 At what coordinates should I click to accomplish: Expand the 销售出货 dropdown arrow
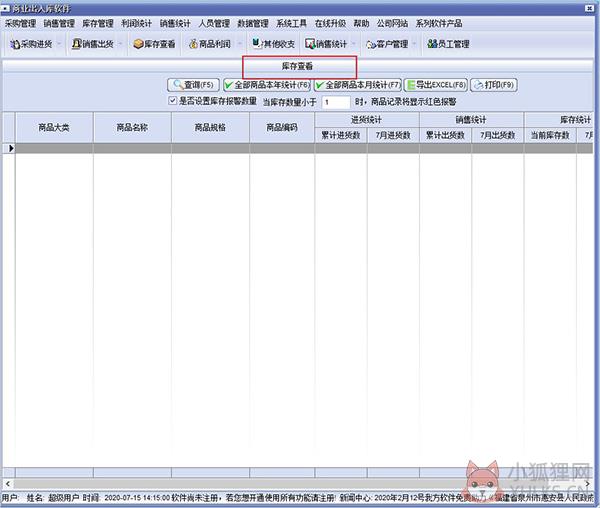coord(120,44)
